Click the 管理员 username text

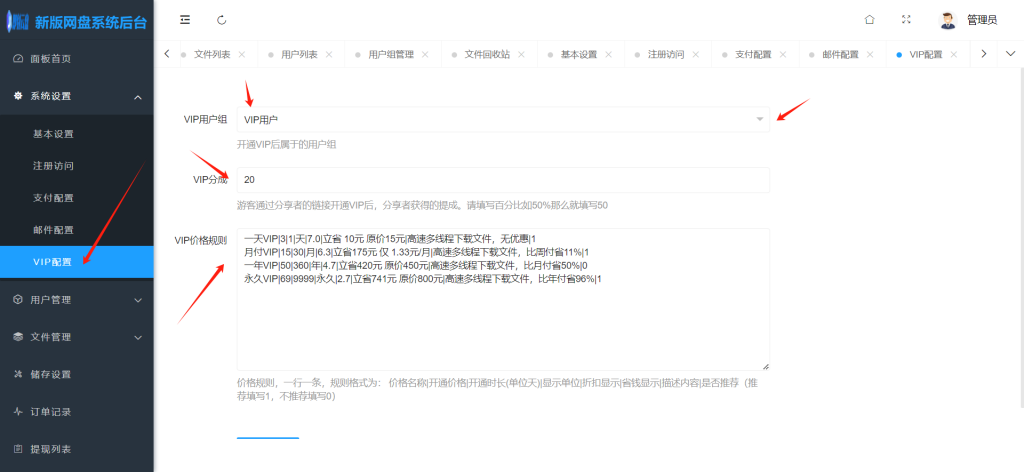pyautogui.click(x=982, y=20)
